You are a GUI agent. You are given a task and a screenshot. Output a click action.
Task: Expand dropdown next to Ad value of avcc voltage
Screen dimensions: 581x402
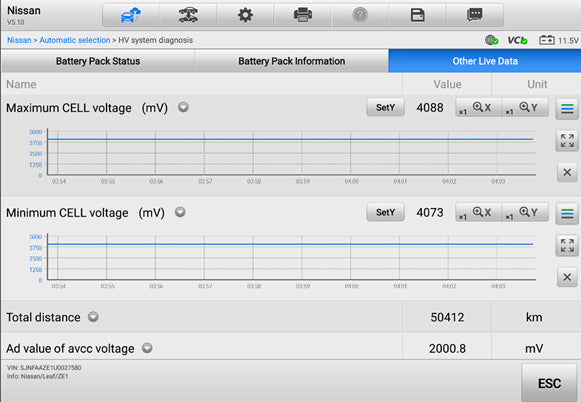coord(147,348)
